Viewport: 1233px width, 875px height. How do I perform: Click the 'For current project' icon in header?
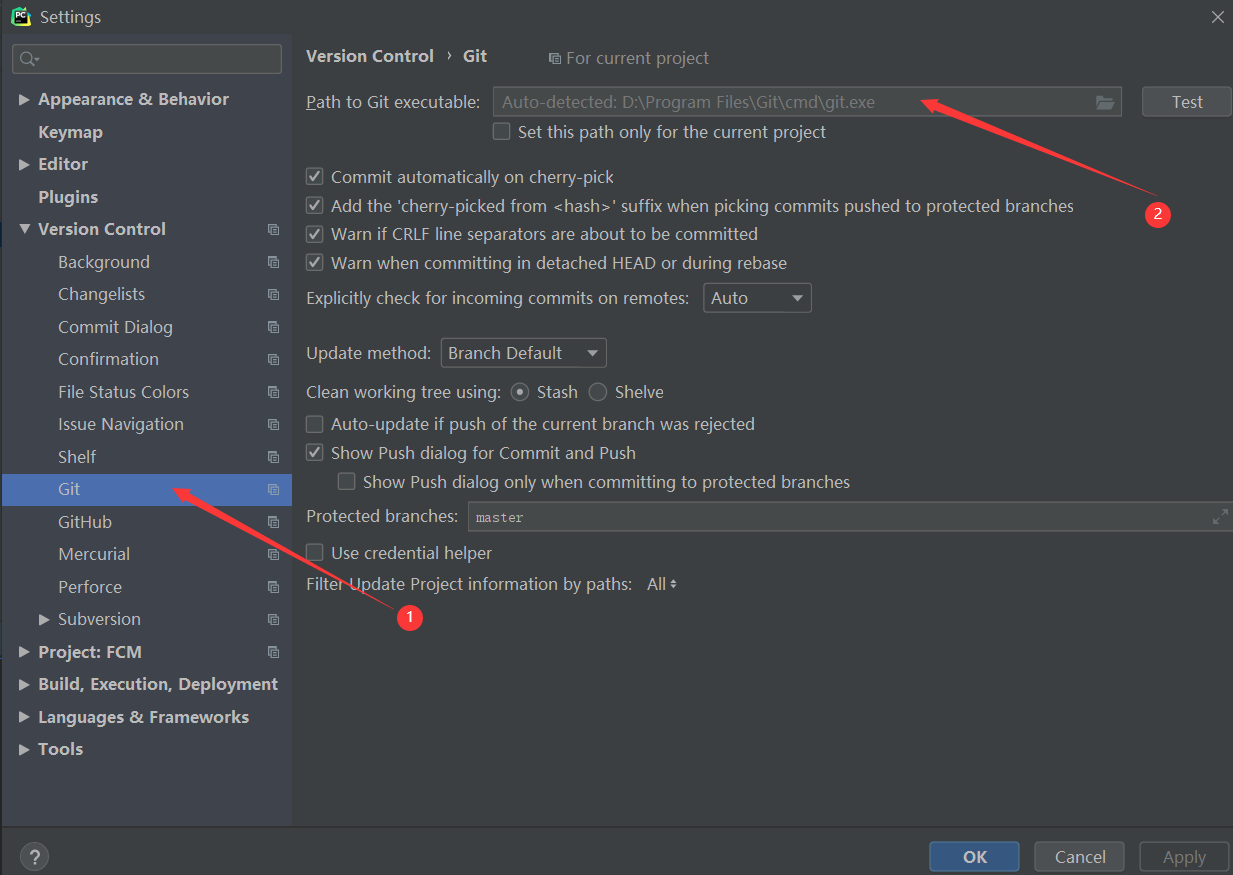point(555,59)
